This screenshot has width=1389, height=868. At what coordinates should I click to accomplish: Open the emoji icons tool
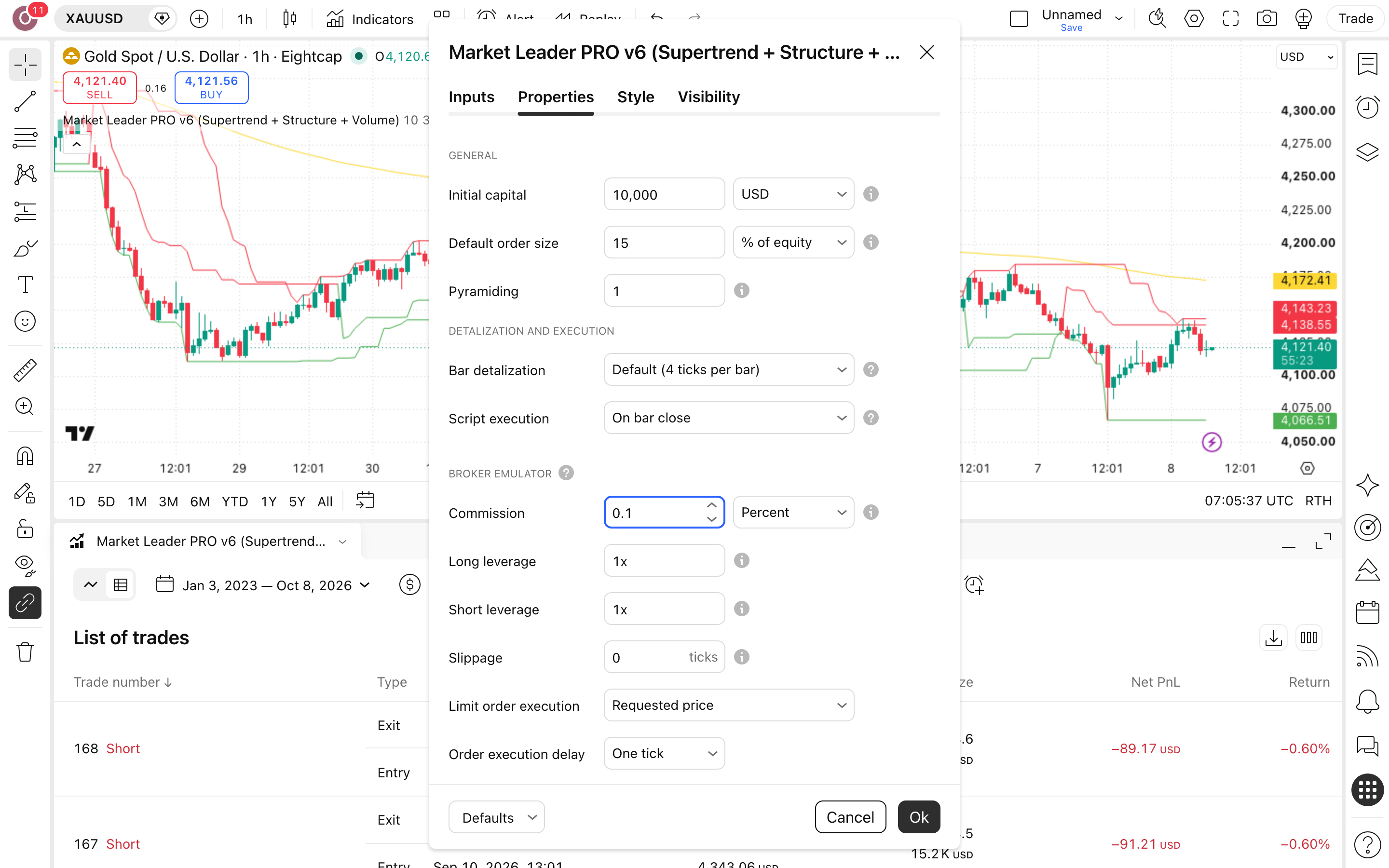tap(25, 322)
